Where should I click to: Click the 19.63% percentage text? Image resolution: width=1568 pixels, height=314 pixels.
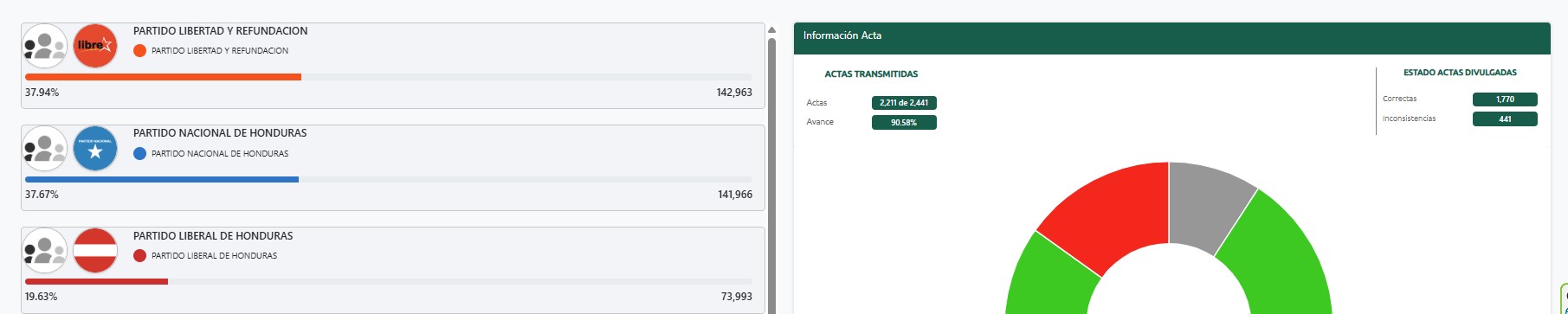coord(41,297)
